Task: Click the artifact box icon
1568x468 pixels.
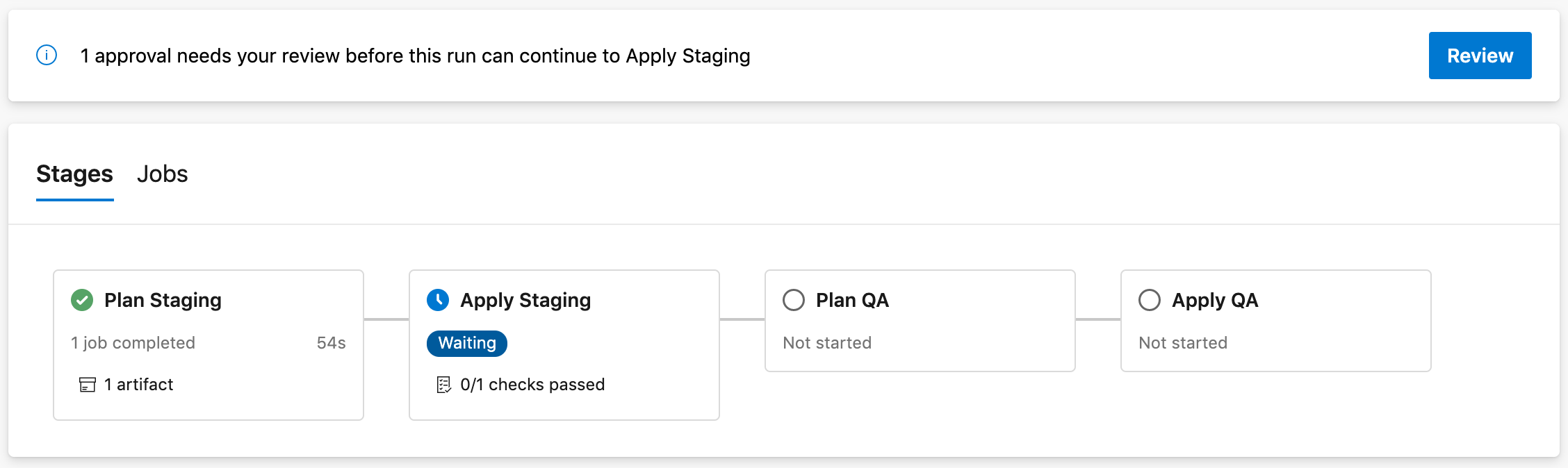Action: click(88, 385)
